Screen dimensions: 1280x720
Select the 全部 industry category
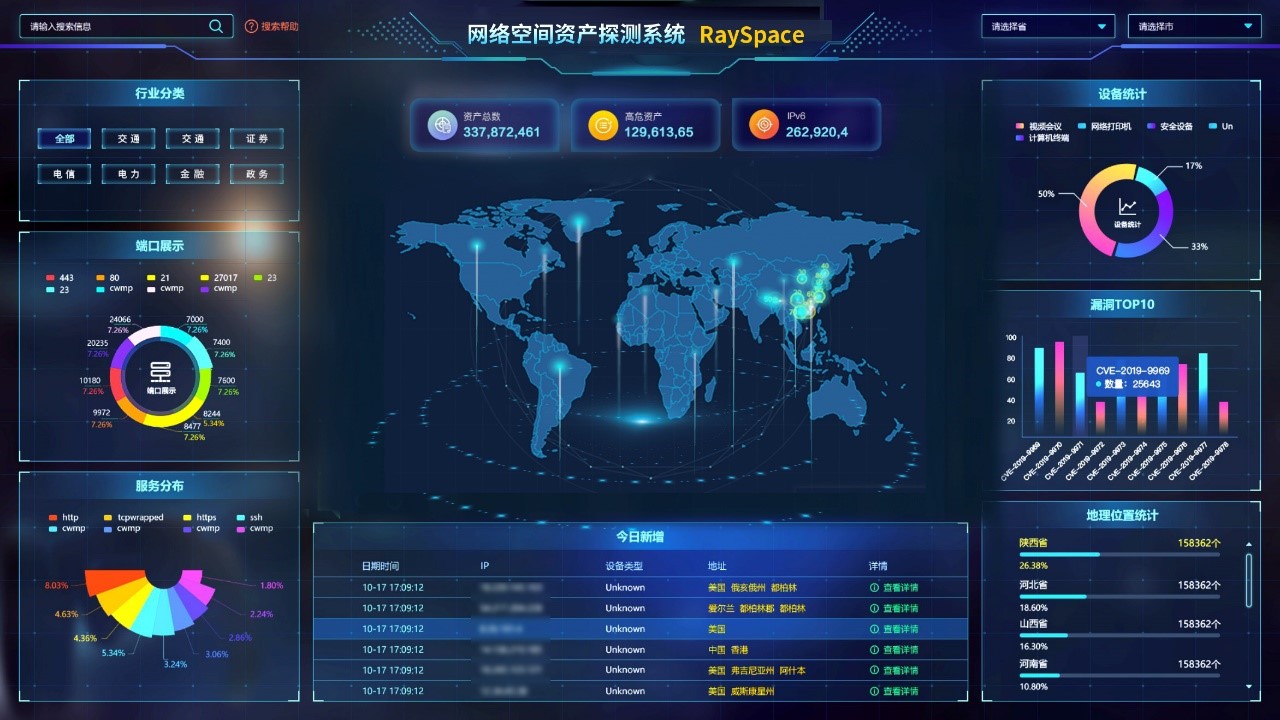coord(64,139)
